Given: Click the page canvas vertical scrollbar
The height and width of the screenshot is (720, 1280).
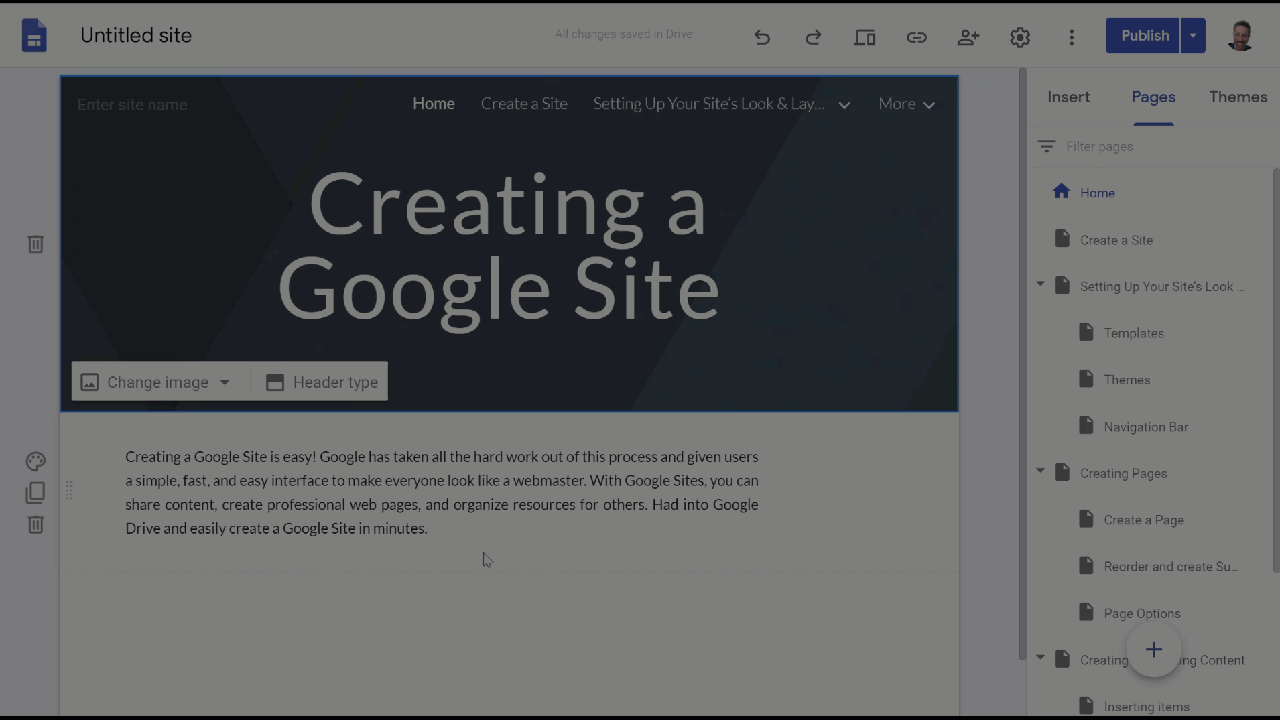Looking at the screenshot, I should pyautogui.click(x=1022, y=364).
